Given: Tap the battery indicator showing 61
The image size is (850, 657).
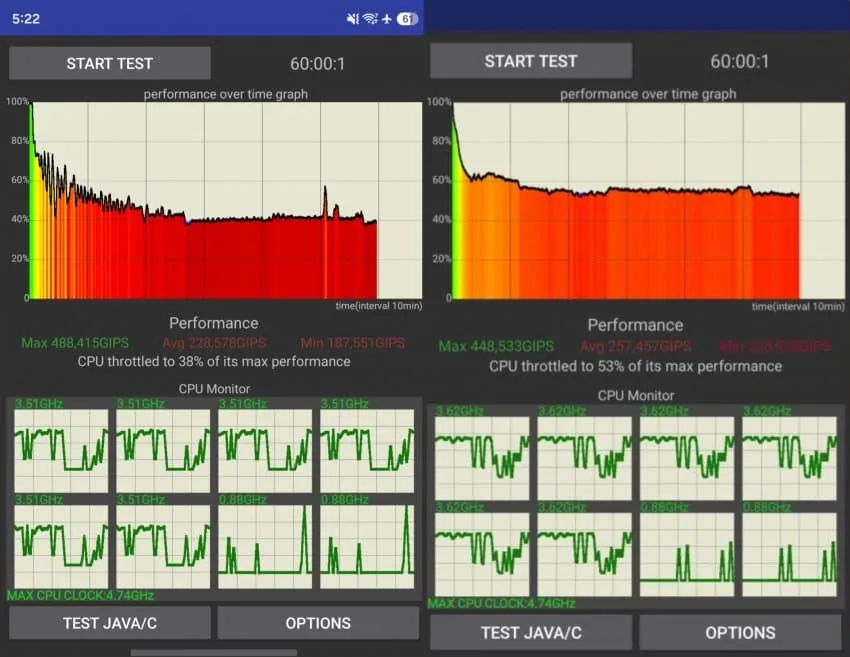Looking at the screenshot, I should coord(407,19).
